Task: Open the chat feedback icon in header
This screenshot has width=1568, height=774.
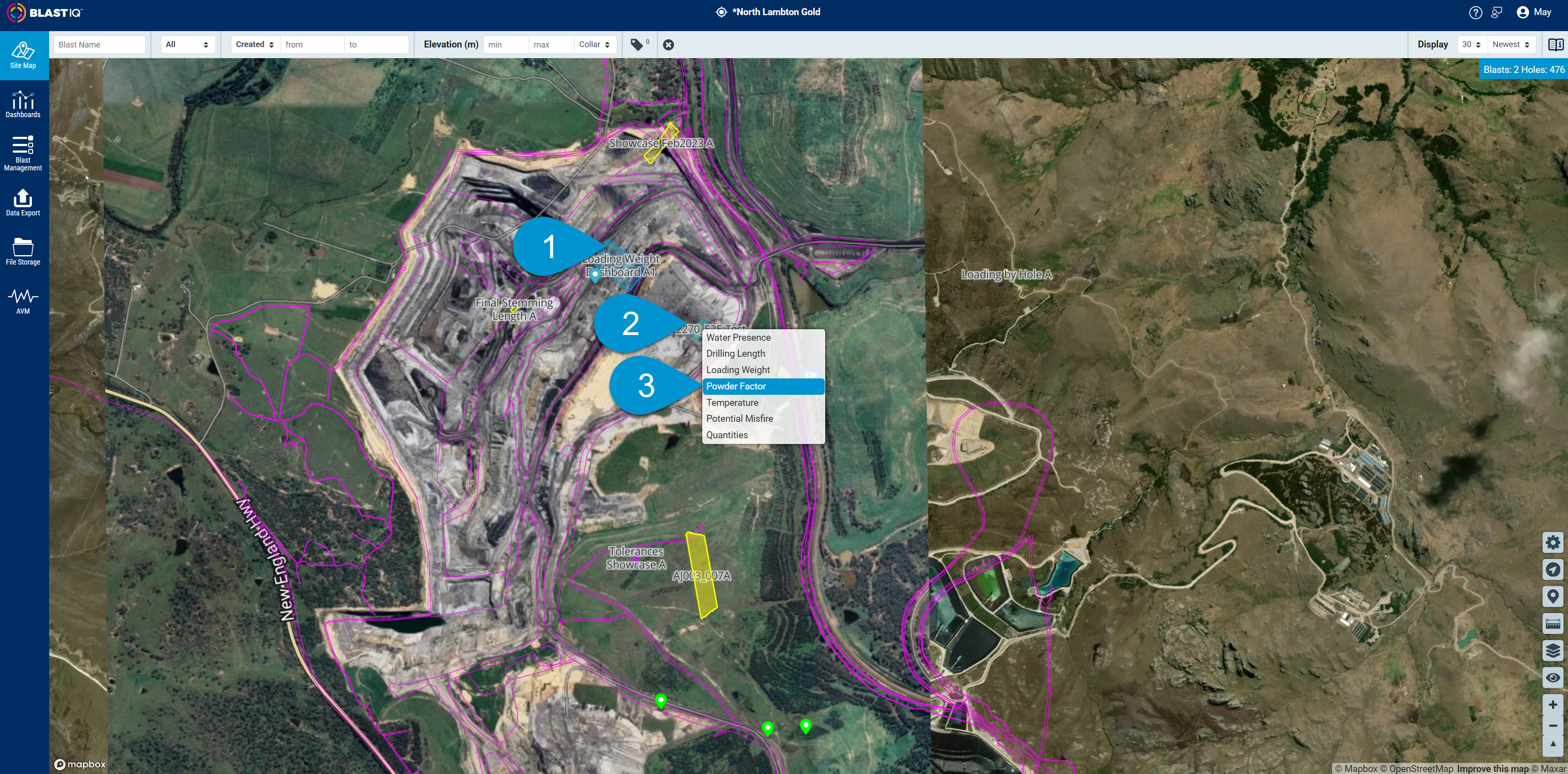Action: [x=1497, y=12]
